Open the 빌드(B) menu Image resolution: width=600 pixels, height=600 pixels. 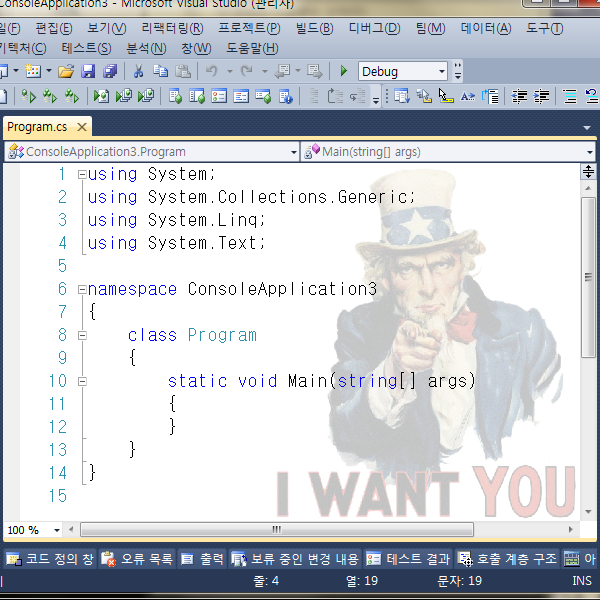tap(314, 28)
